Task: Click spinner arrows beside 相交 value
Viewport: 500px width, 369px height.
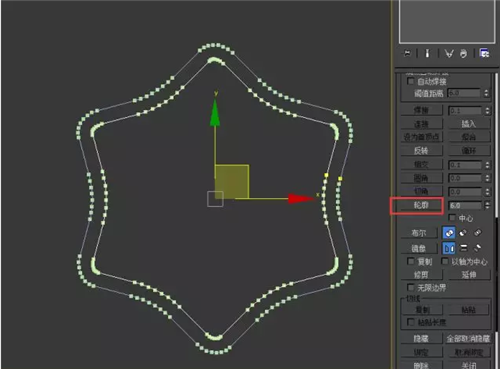Action: [488, 165]
